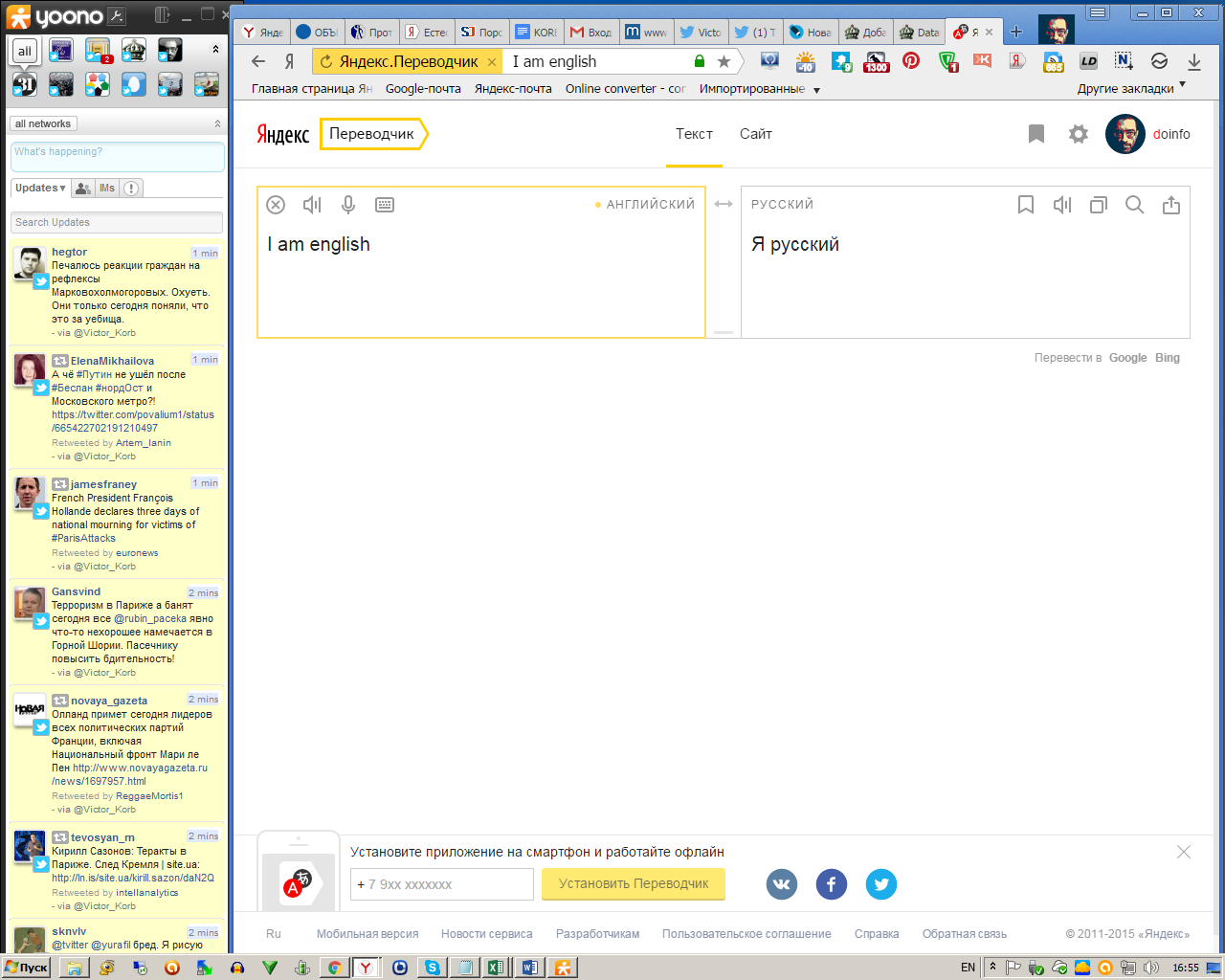The width and height of the screenshot is (1225, 980).
Task: Open the Pinterest extension button
Action: [910, 60]
